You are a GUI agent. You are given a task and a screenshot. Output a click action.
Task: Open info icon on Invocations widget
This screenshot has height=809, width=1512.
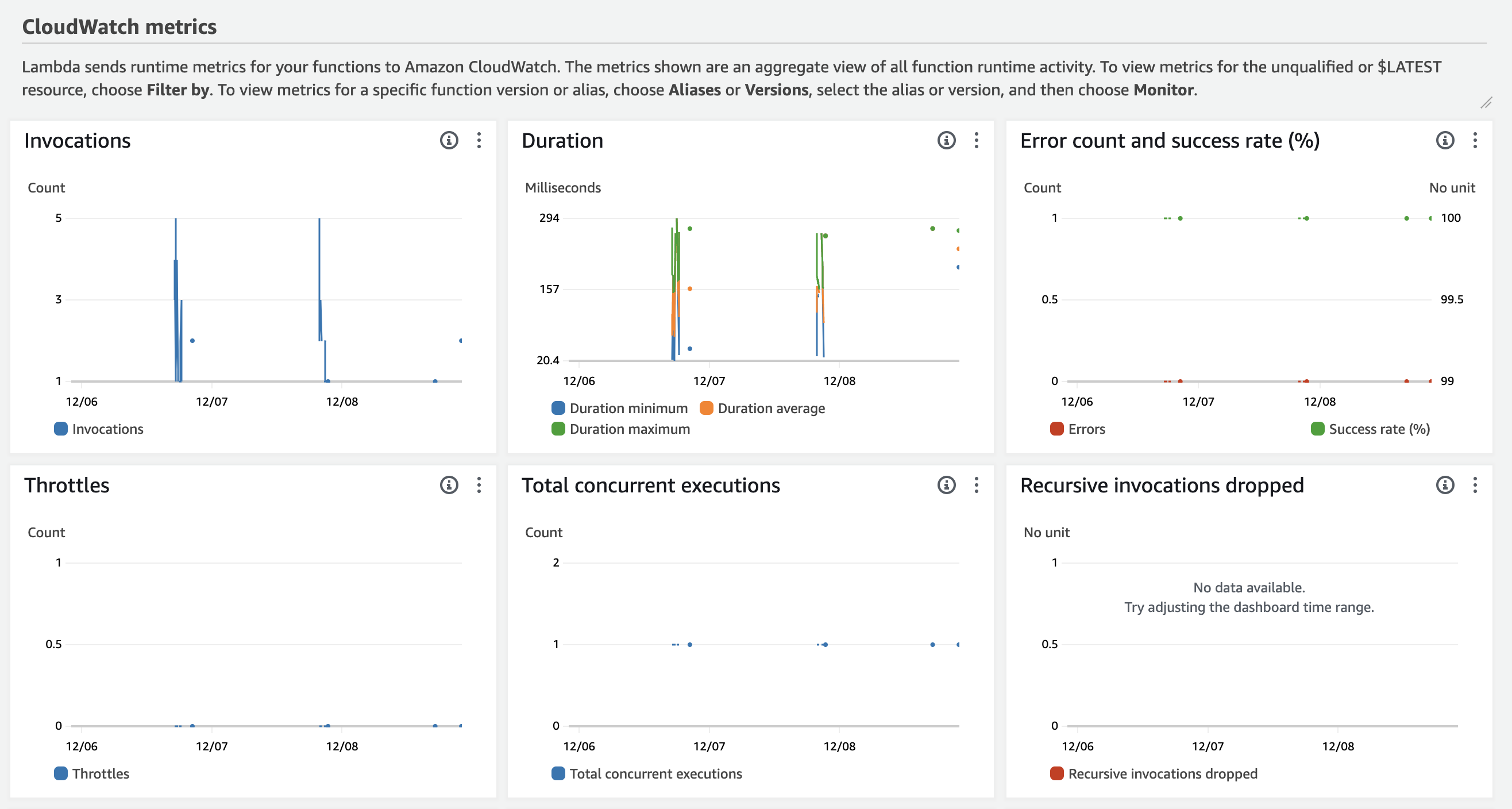coord(449,140)
